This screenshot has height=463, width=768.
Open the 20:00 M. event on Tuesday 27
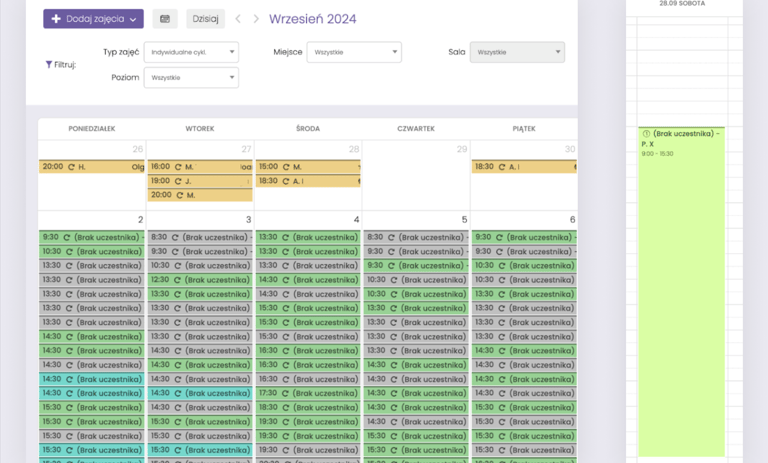[200, 195]
